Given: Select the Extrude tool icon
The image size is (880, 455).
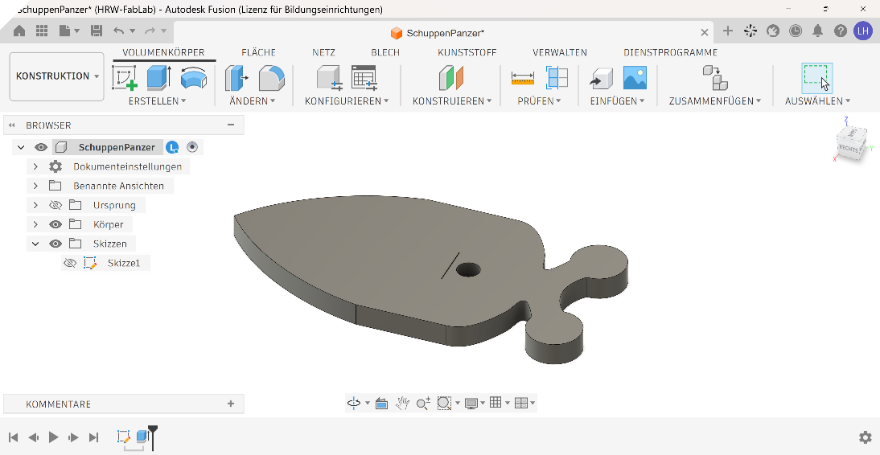Looking at the screenshot, I should [159, 77].
